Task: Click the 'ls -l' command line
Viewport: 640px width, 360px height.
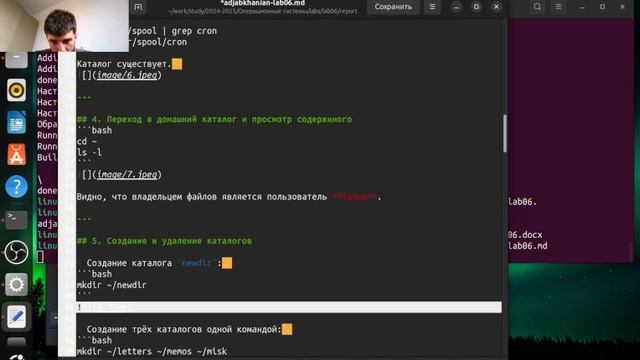Action: tap(89, 152)
